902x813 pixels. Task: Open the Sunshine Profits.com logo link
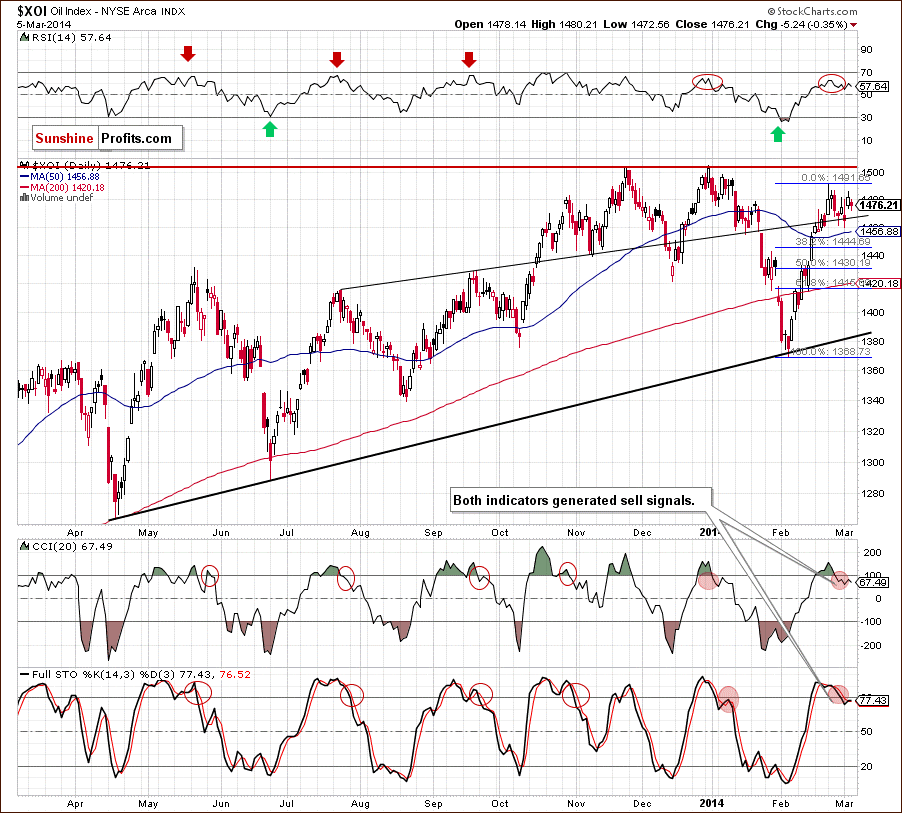[108, 138]
